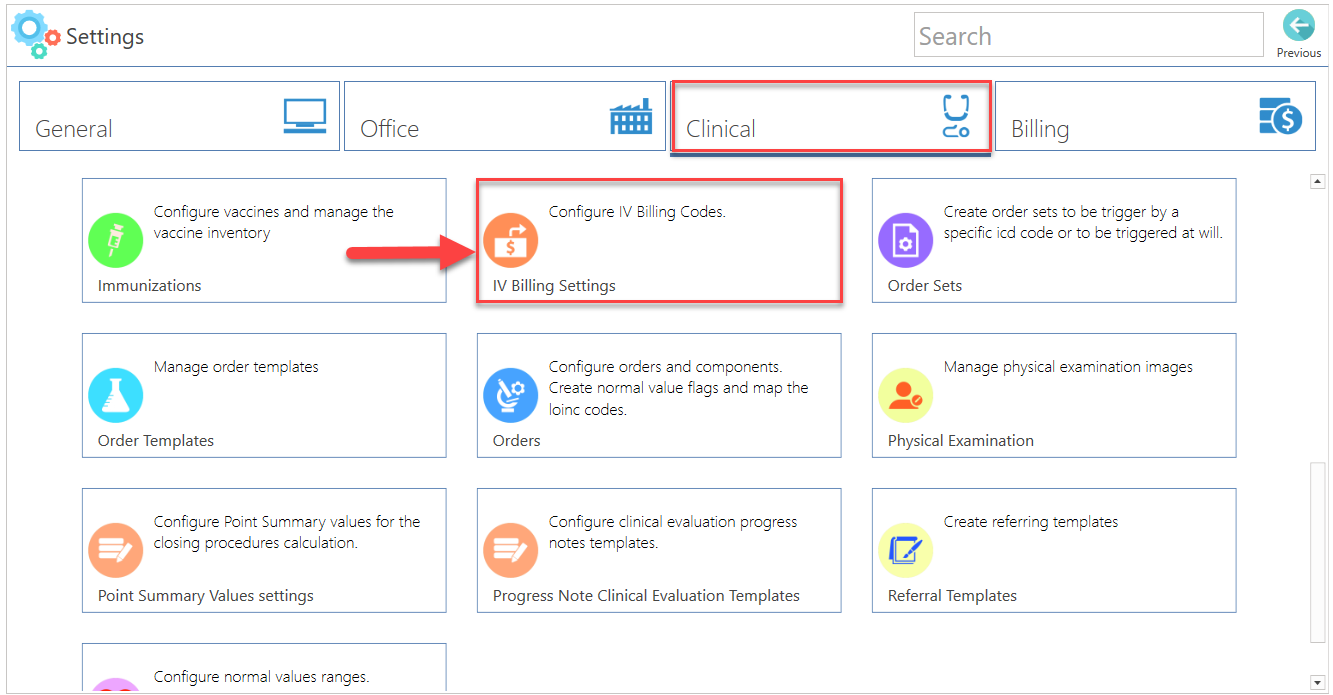Viewport: 1333px width, 695px height.
Task: Click the purple Order Sets icon
Action: point(905,240)
